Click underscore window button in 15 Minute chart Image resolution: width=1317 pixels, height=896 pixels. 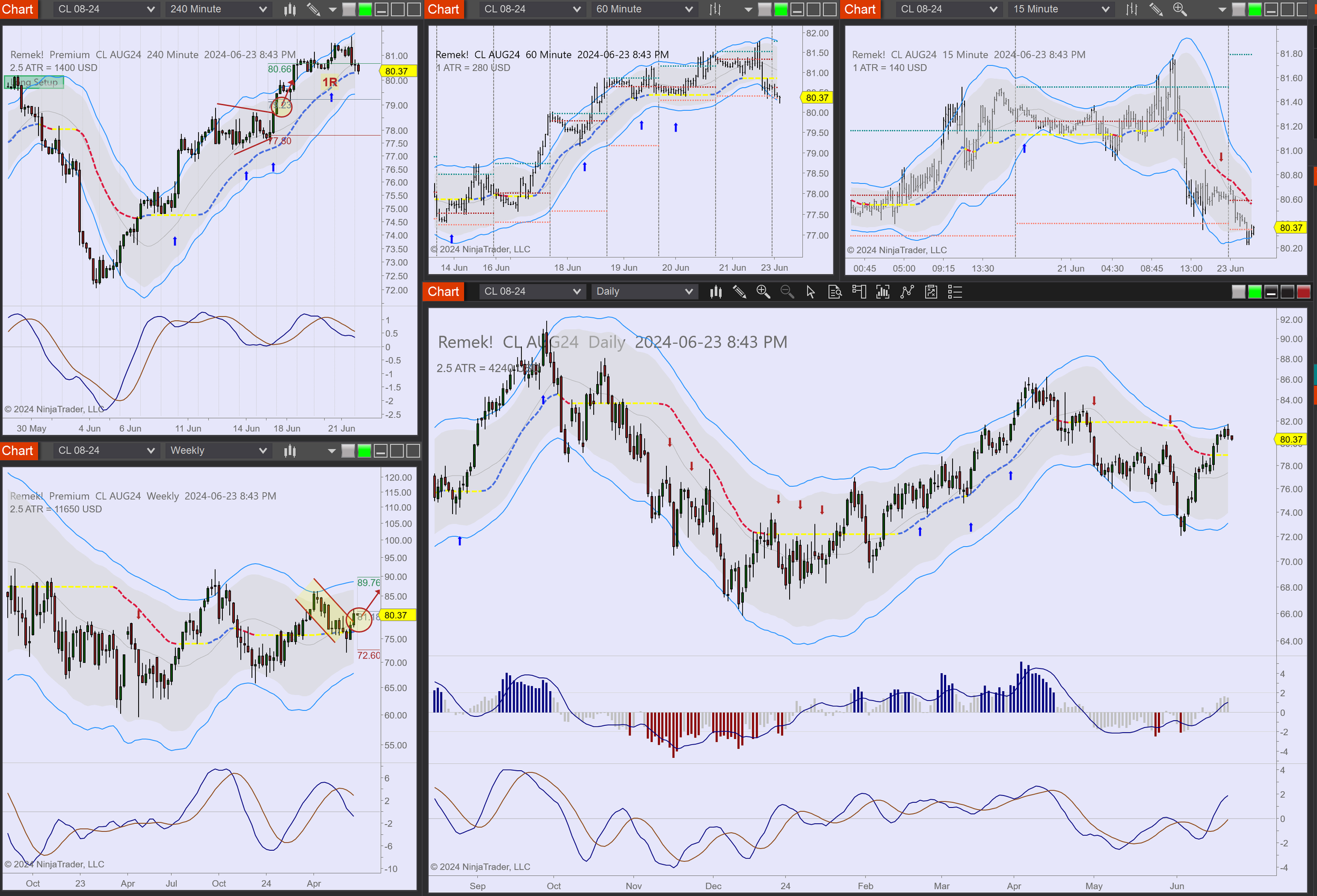(x=1271, y=9)
